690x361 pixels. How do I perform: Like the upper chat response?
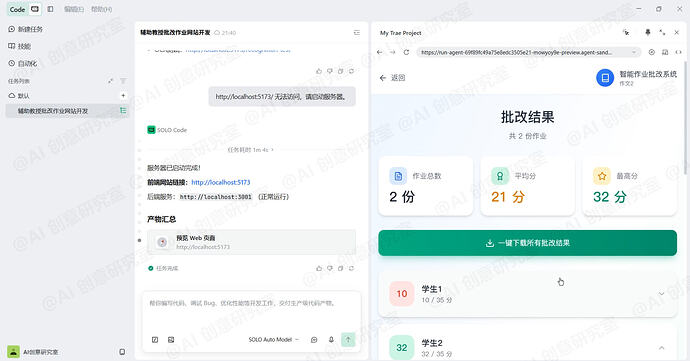(x=319, y=71)
